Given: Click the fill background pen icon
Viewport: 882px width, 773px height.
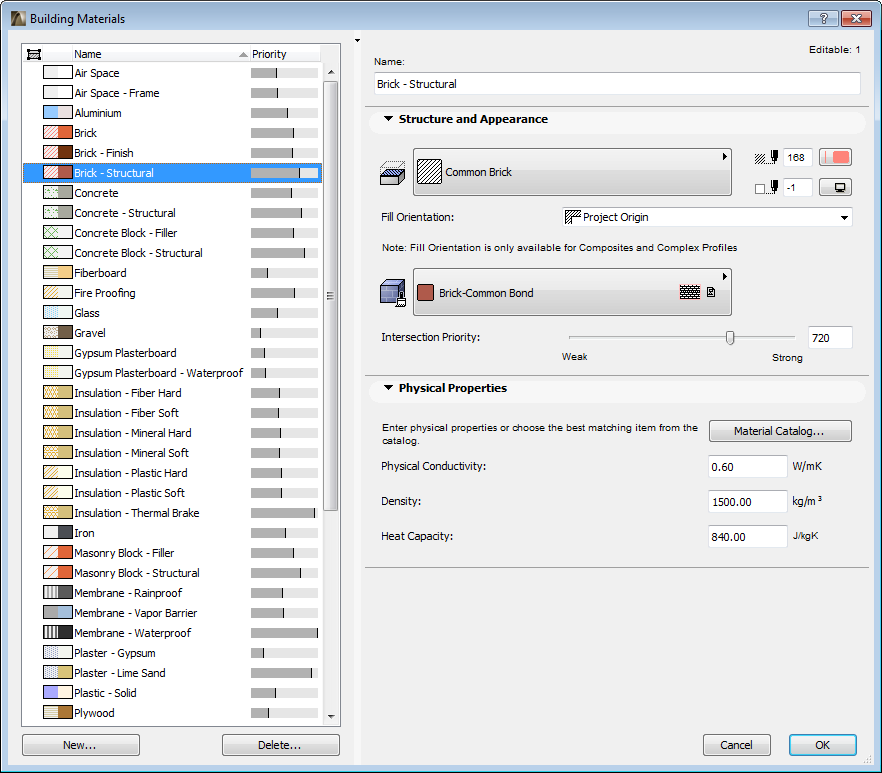Looking at the screenshot, I should (775, 187).
